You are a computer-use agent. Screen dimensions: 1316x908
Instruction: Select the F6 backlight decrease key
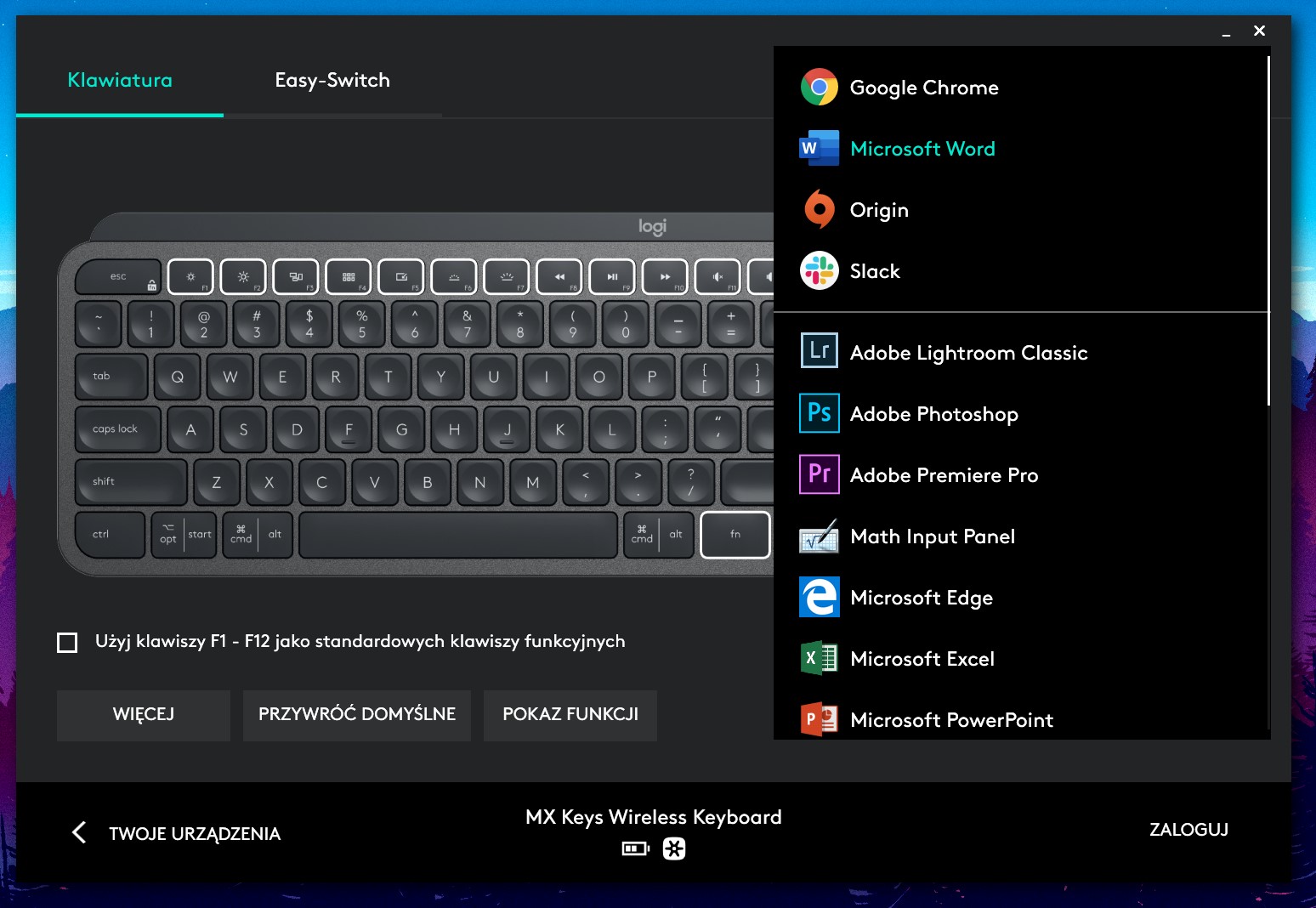454,277
